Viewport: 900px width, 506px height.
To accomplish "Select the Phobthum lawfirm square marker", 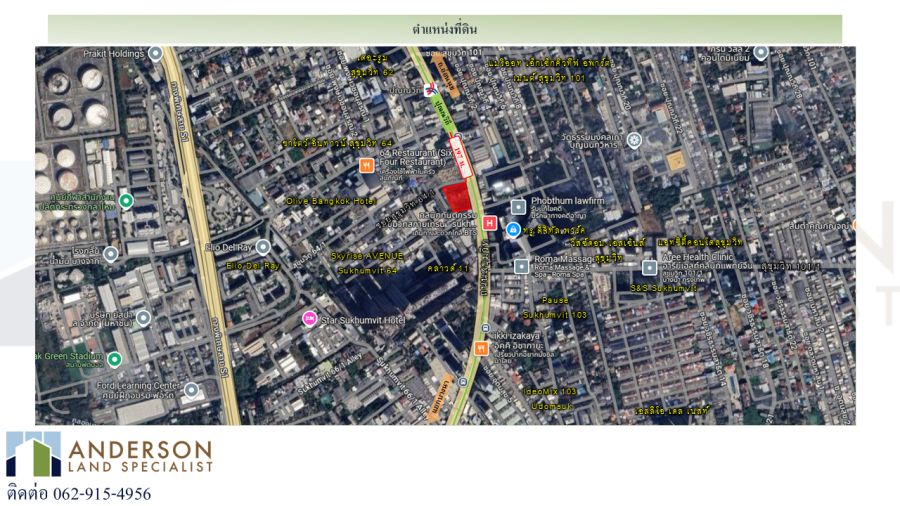I will (x=518, y=207).
